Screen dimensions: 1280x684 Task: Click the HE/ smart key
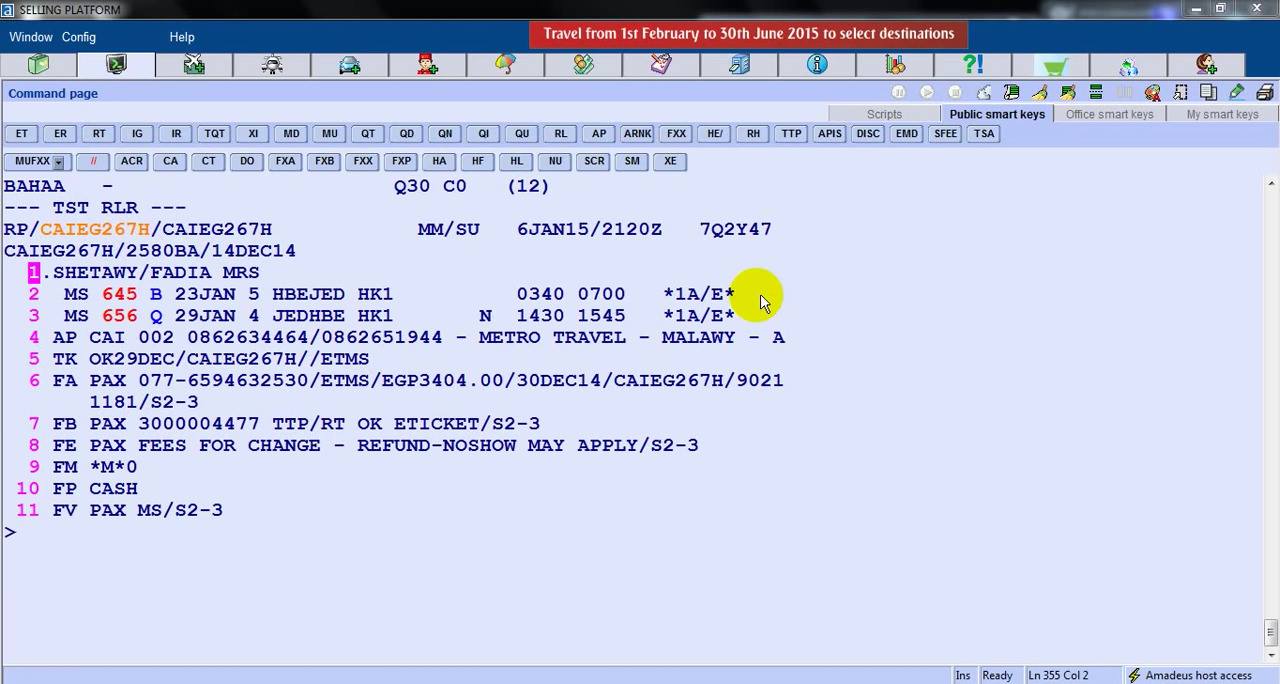[714, 134]
